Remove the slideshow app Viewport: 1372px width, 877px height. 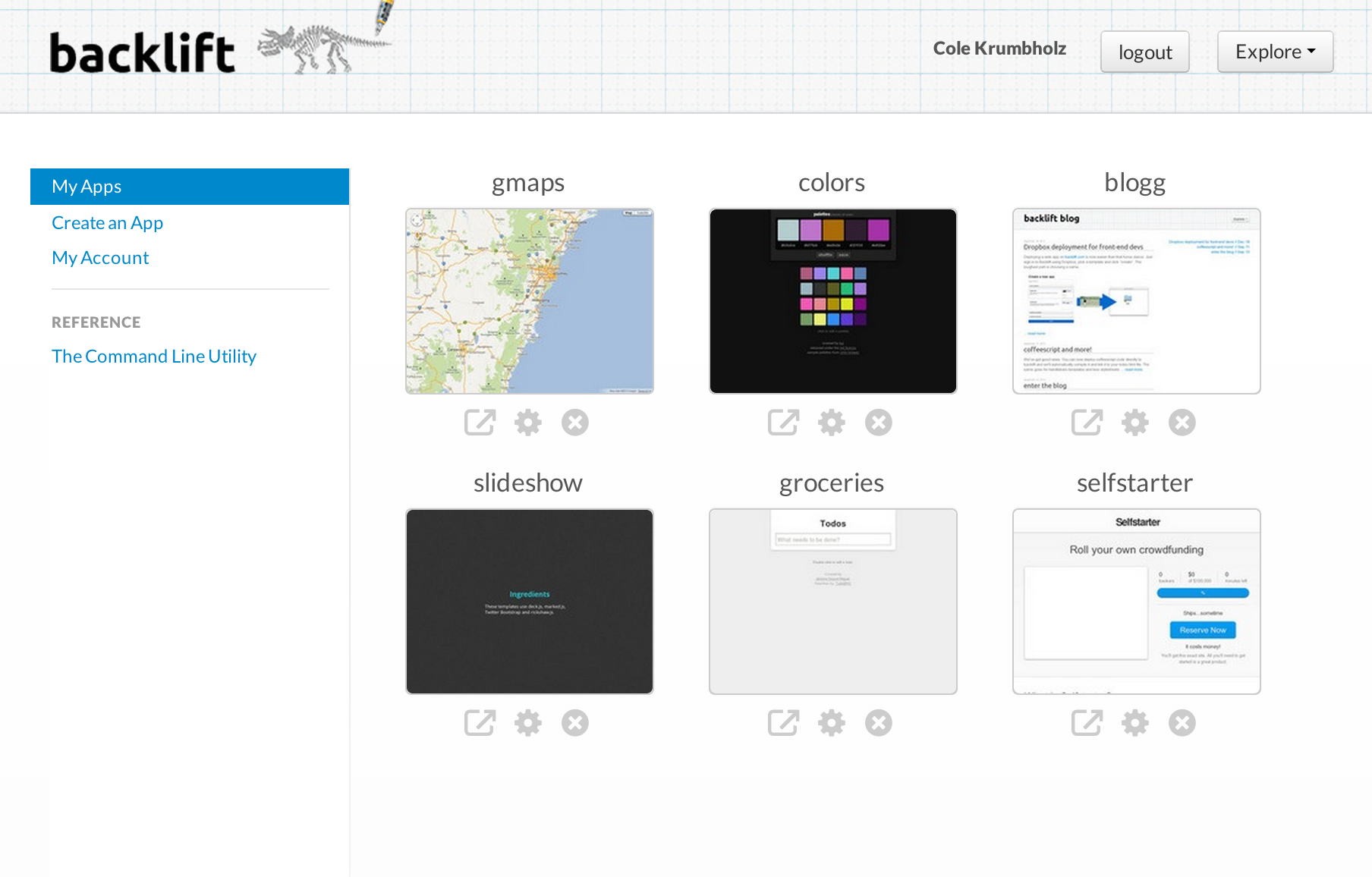(575, 722)
